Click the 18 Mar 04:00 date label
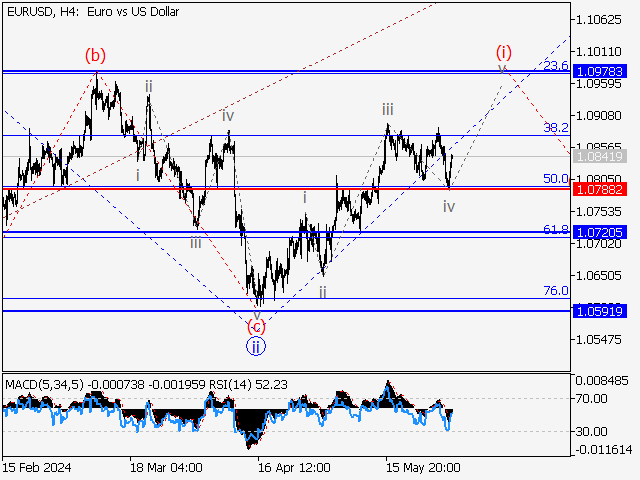Image resolution: width=640 pixels, height=480 pixels. coord(166,467)
